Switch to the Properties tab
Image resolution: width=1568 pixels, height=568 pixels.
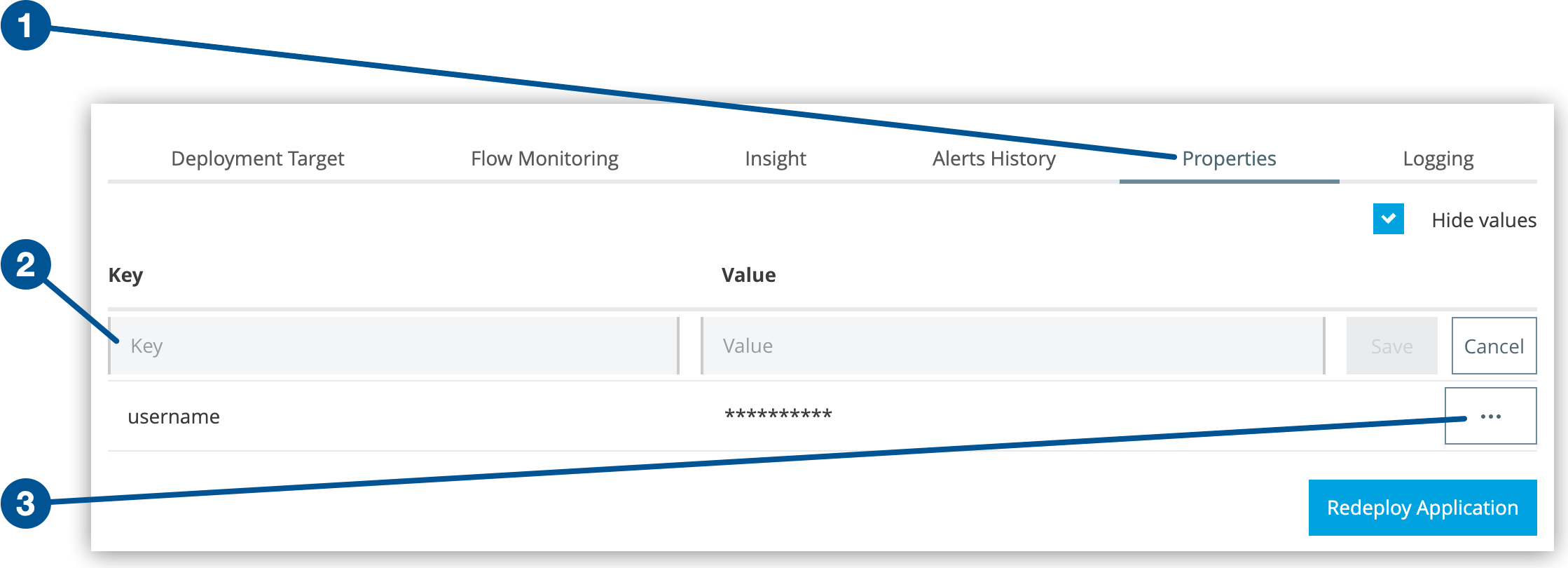pyautogui.click(x=1229, y=158)
